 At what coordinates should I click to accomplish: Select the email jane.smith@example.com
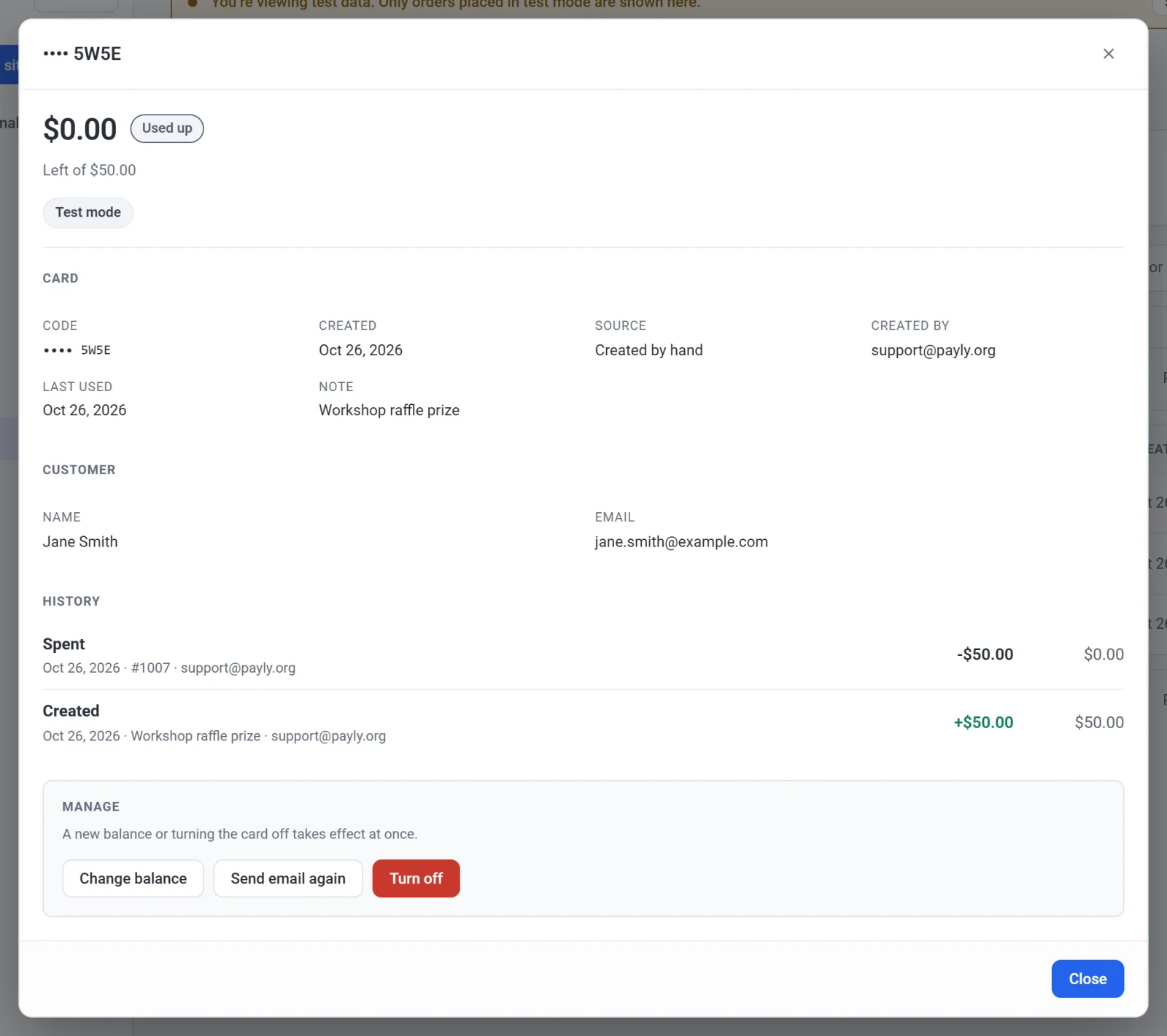(x=681, y=541)
